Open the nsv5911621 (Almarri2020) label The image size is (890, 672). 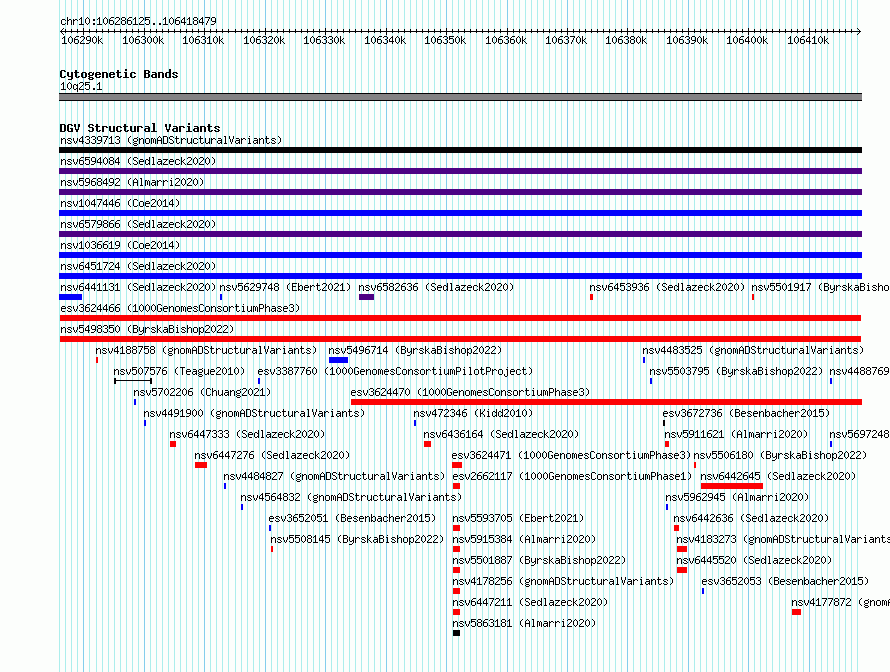[736, 434]
